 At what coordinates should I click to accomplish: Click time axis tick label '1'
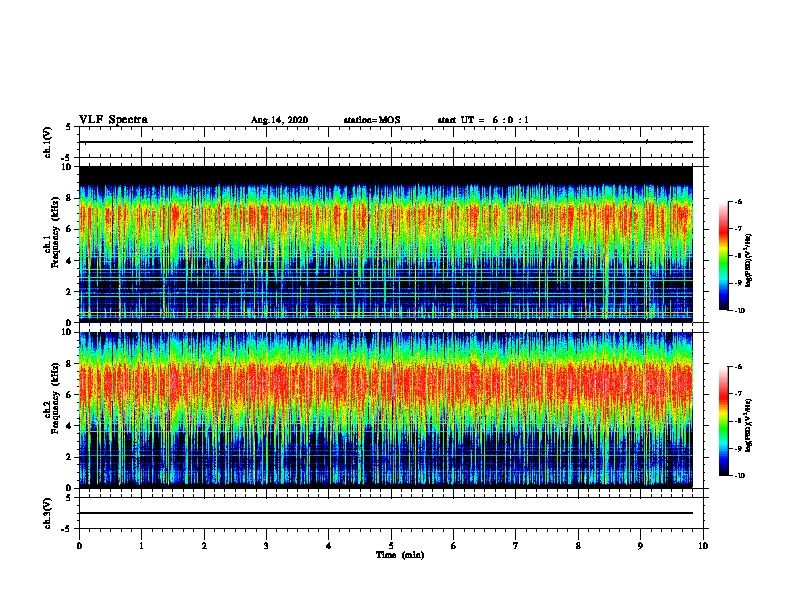tap(141, 546)
